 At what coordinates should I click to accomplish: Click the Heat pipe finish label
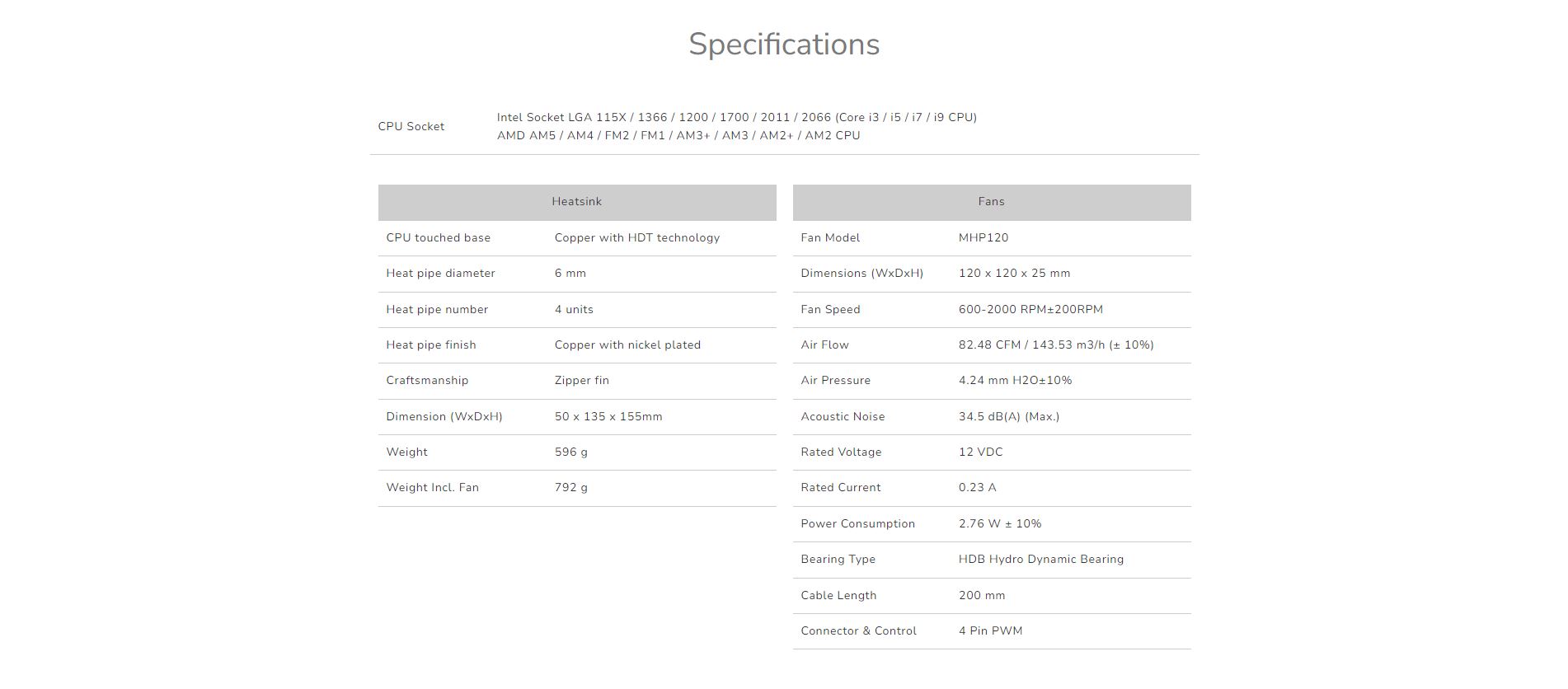click(x=430, y=345)
